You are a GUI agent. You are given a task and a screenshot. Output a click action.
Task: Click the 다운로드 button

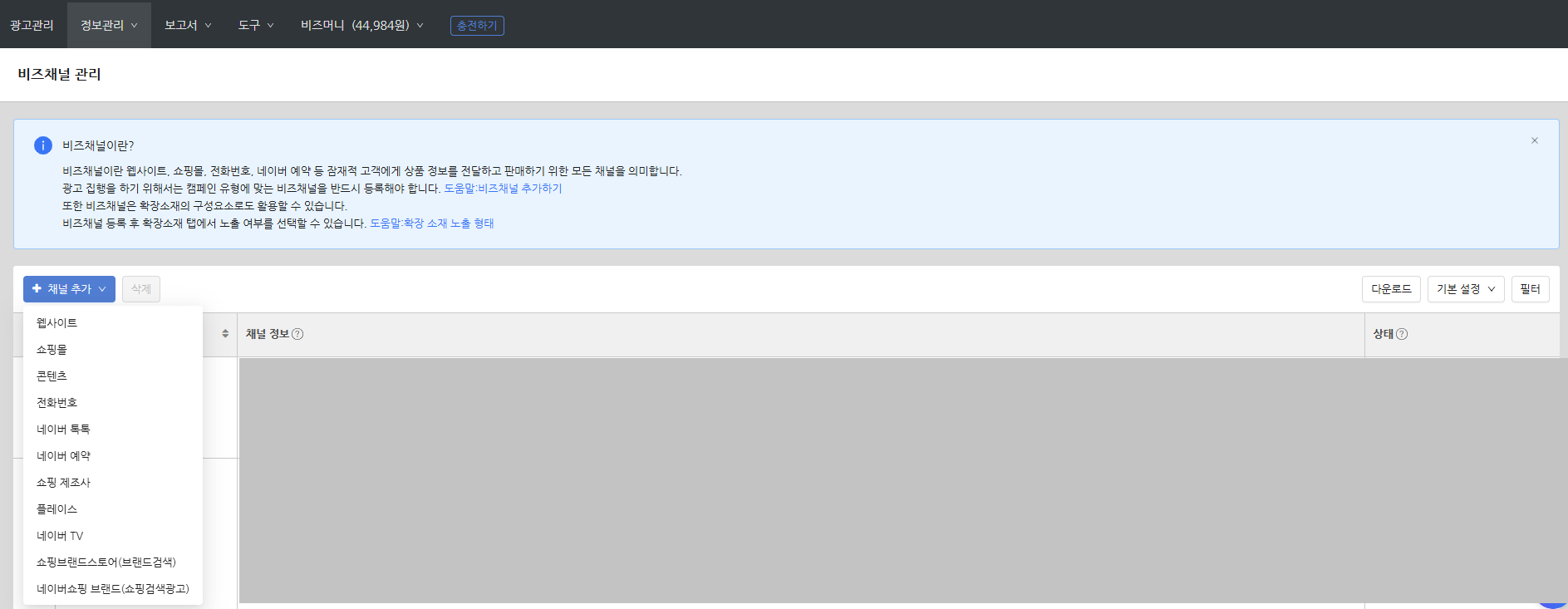click(x=1390, y=289)
